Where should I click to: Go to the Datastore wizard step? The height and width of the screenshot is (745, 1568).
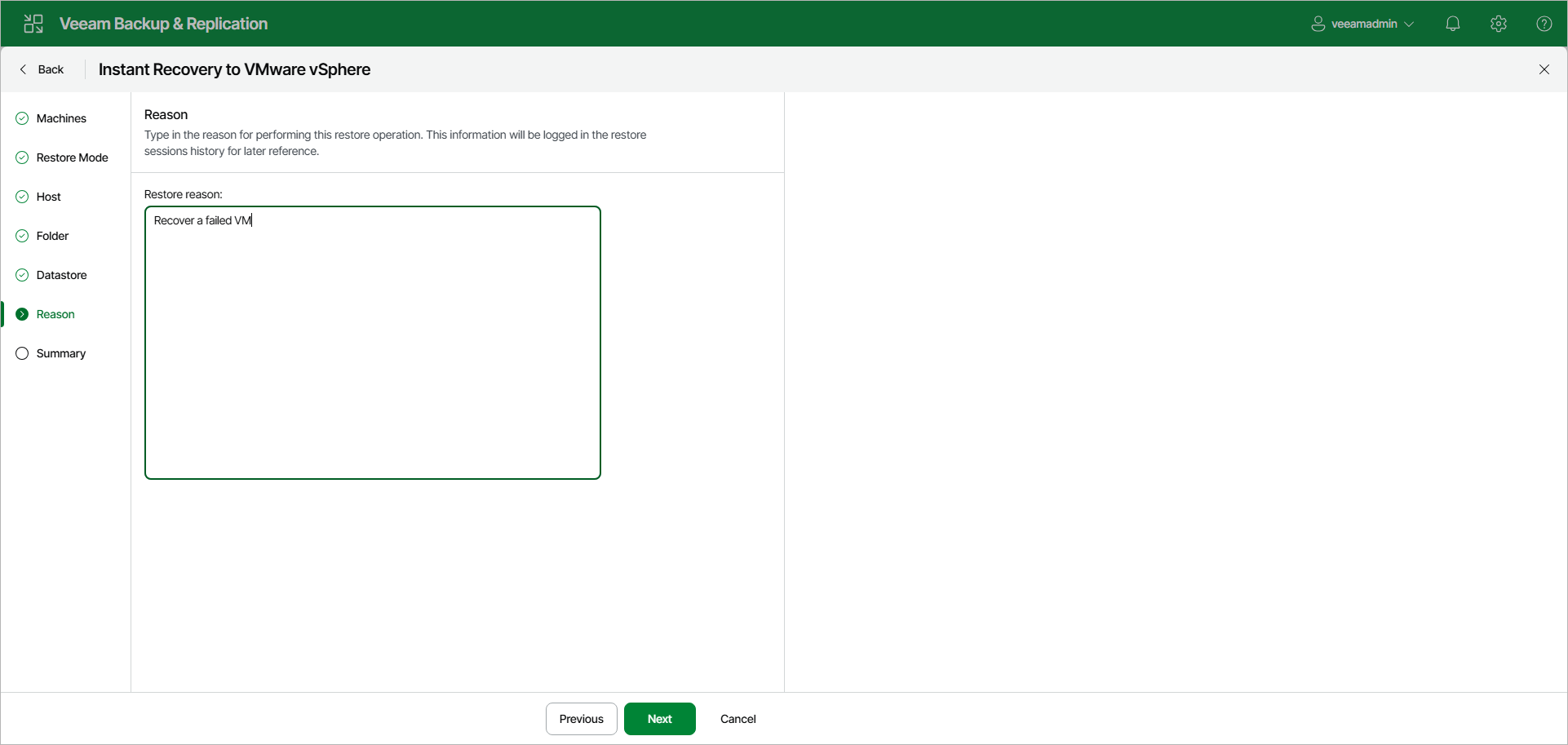tap(61, 275)
